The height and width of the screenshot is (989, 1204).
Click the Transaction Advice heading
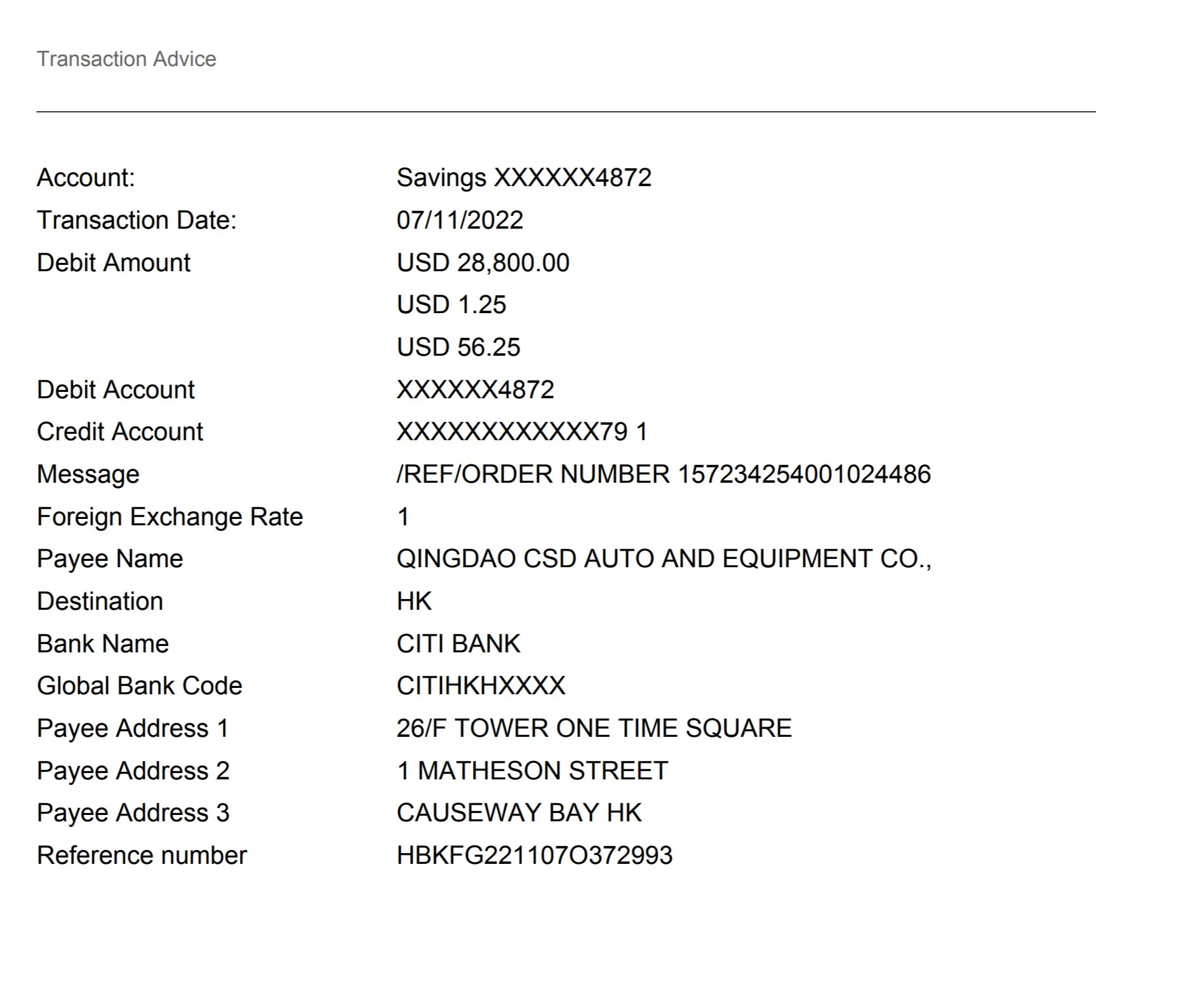pyautogui.click(x=126, y=59)
